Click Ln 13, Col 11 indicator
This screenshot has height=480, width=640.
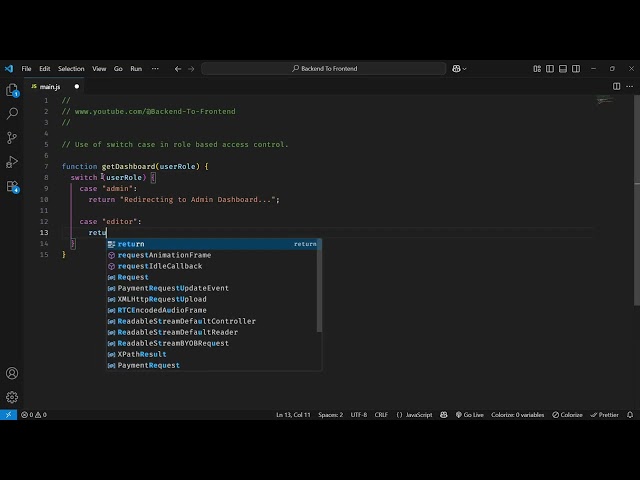click(293, 415)
